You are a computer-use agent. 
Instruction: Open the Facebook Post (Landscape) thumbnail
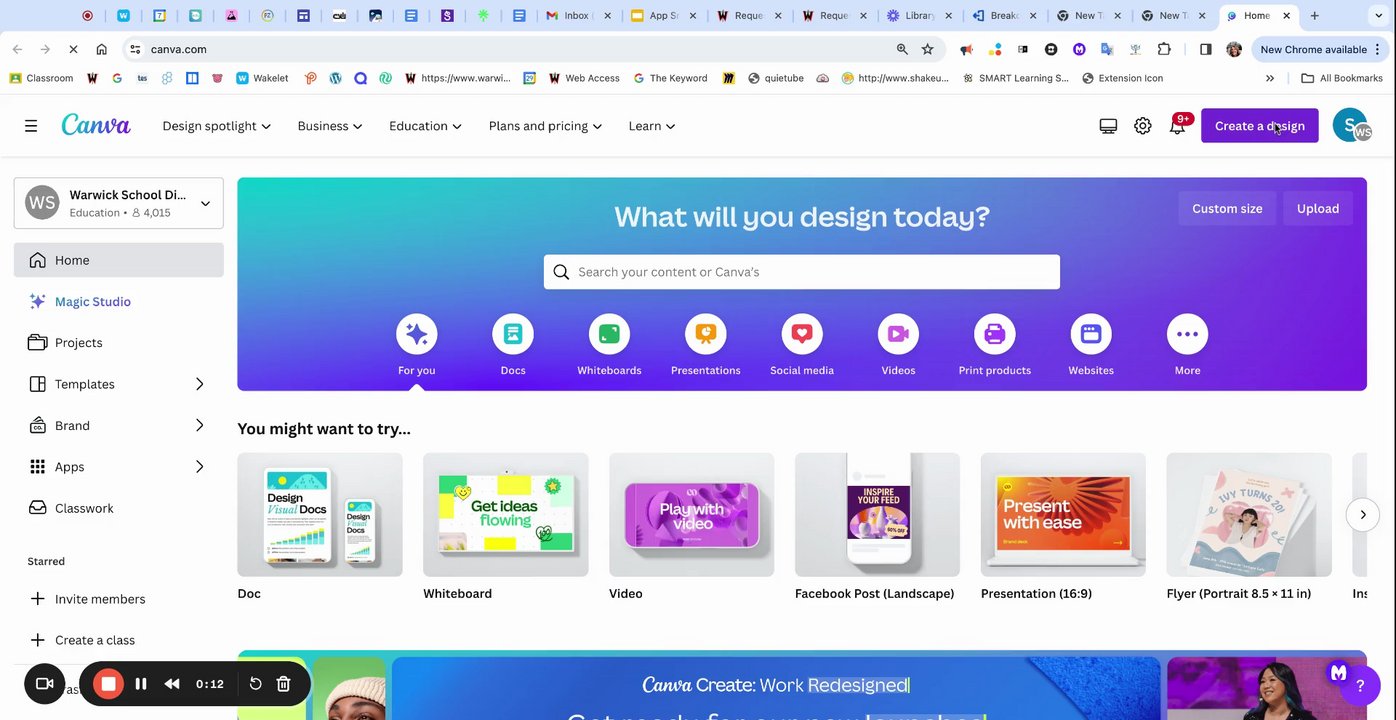tap(877, 515)
